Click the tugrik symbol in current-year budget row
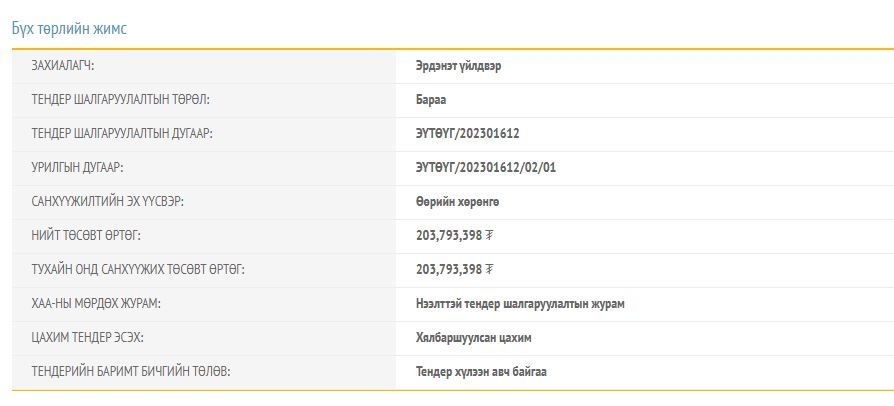The width and height of the screenshot is (894, 406). (x=490, y=270)
